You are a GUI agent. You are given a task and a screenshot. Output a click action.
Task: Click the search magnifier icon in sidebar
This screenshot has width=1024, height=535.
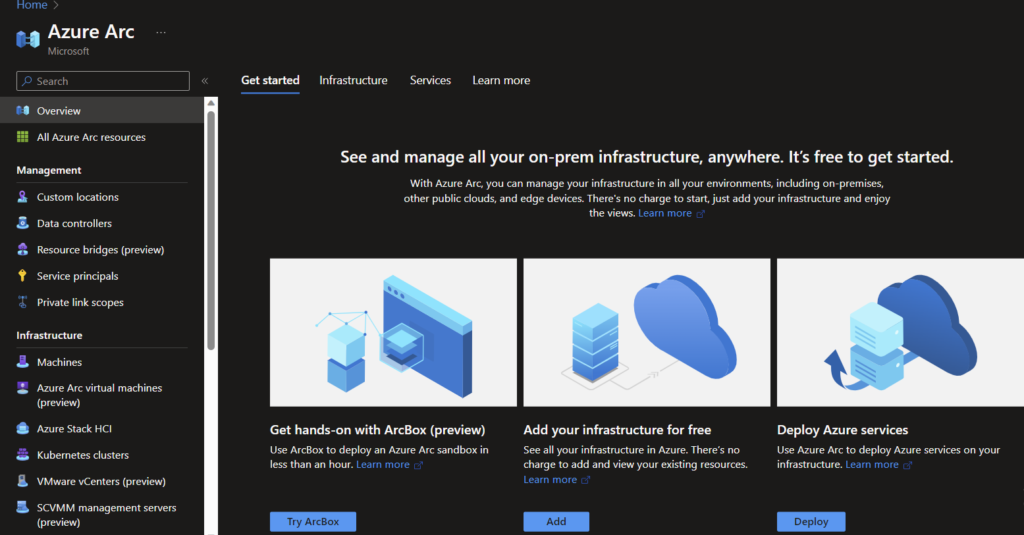point(27,81)
